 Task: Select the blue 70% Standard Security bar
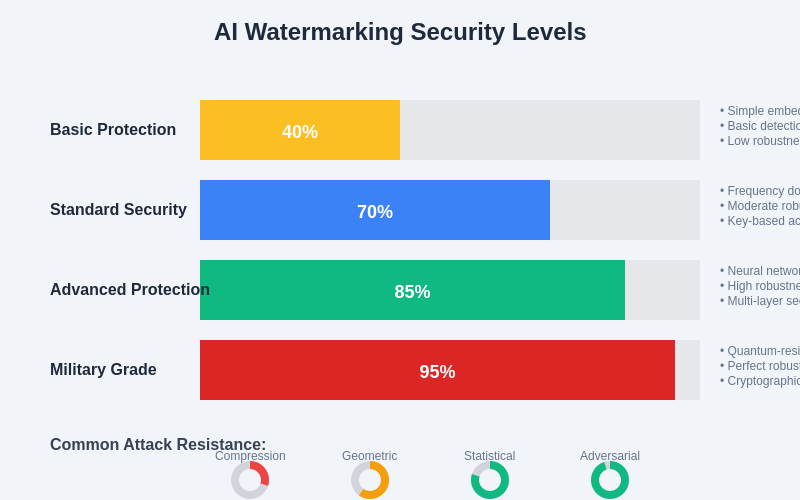375,210
